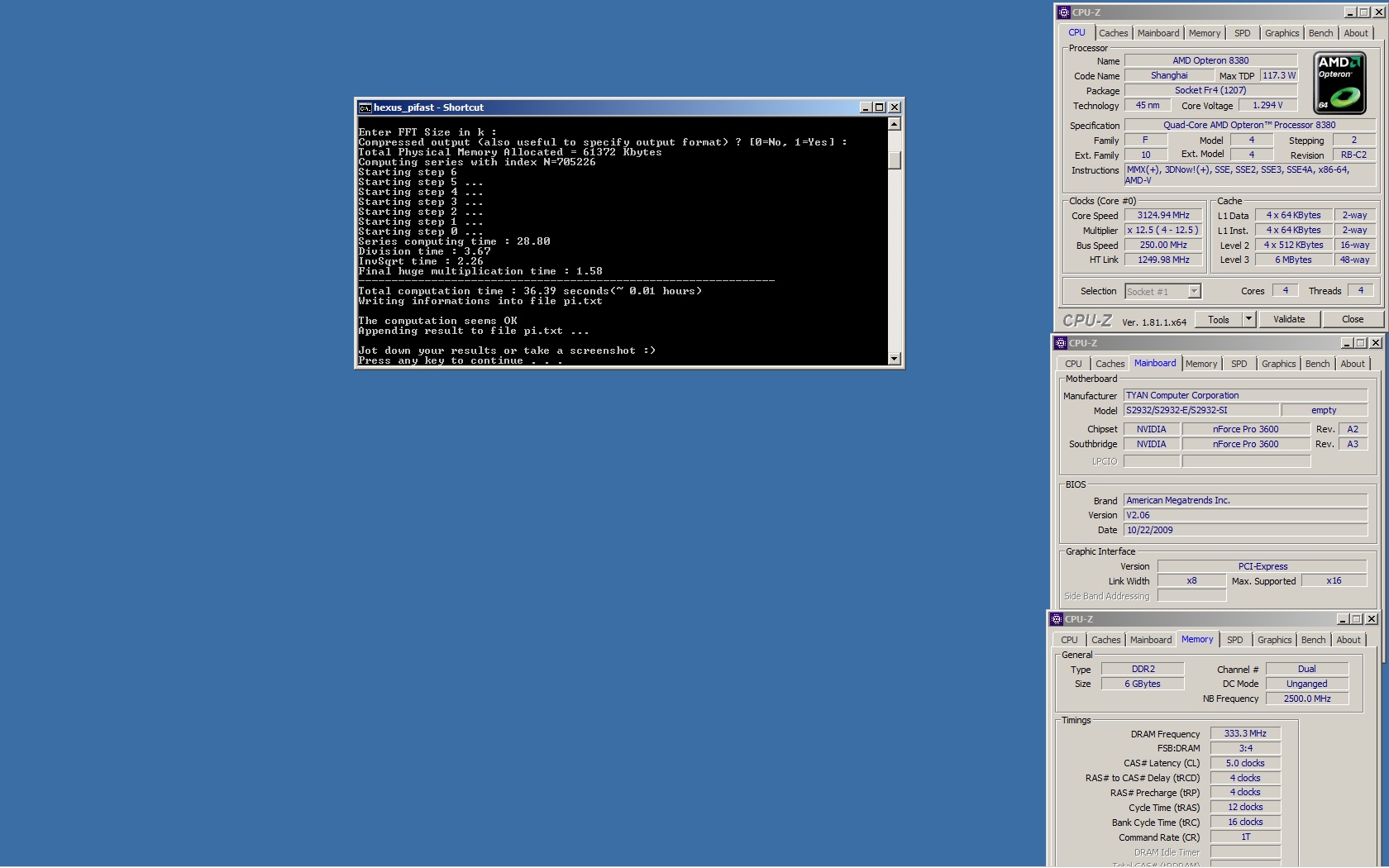
Task: Click the 5.0 clocks CAS latency value
Action: coord(1245,763)
